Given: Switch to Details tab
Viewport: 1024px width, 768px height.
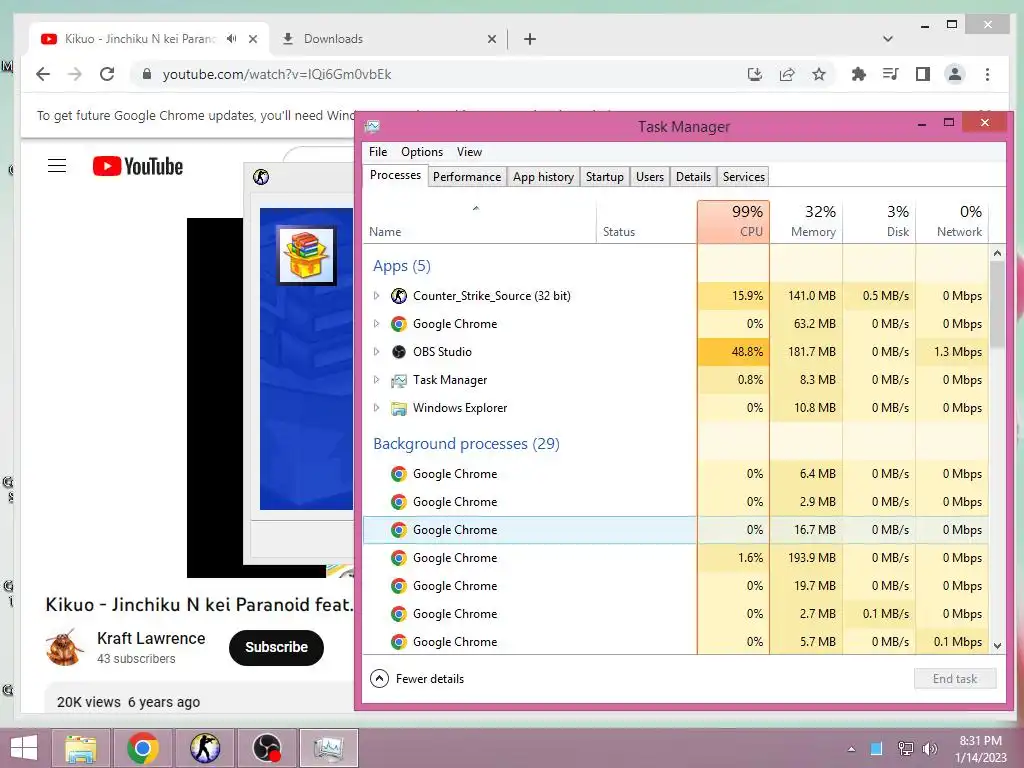Looking at the screenshot, I should (x=694, y=177).
